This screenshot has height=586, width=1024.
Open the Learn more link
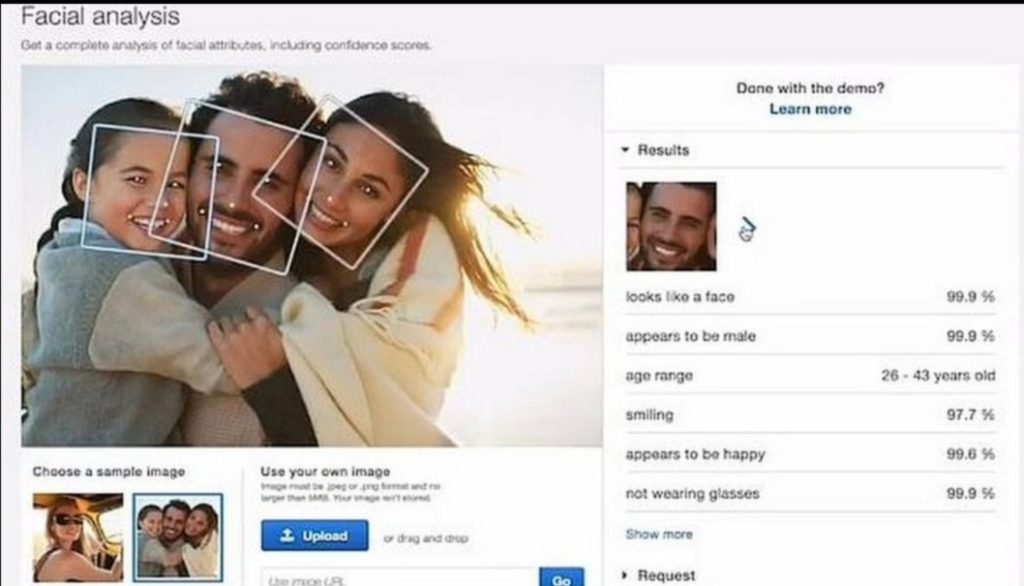click(810, 109)
